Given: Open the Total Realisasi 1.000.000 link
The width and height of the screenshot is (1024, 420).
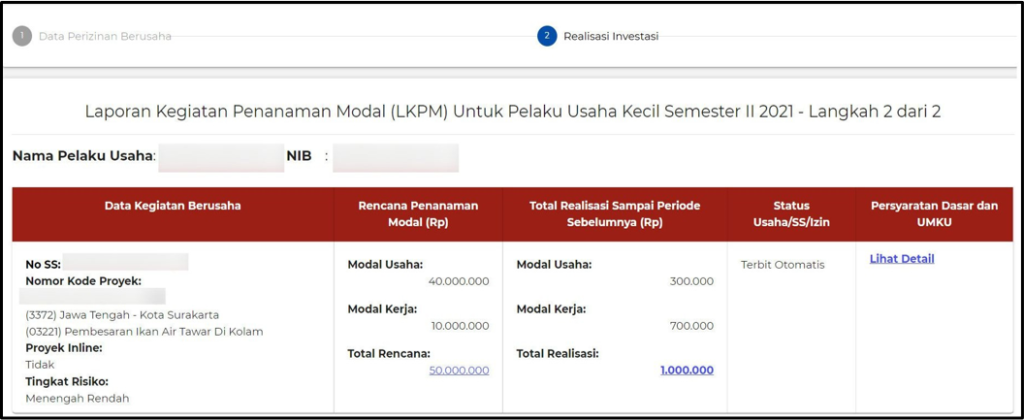Looking at the screenshot, I should coord(686,370).
